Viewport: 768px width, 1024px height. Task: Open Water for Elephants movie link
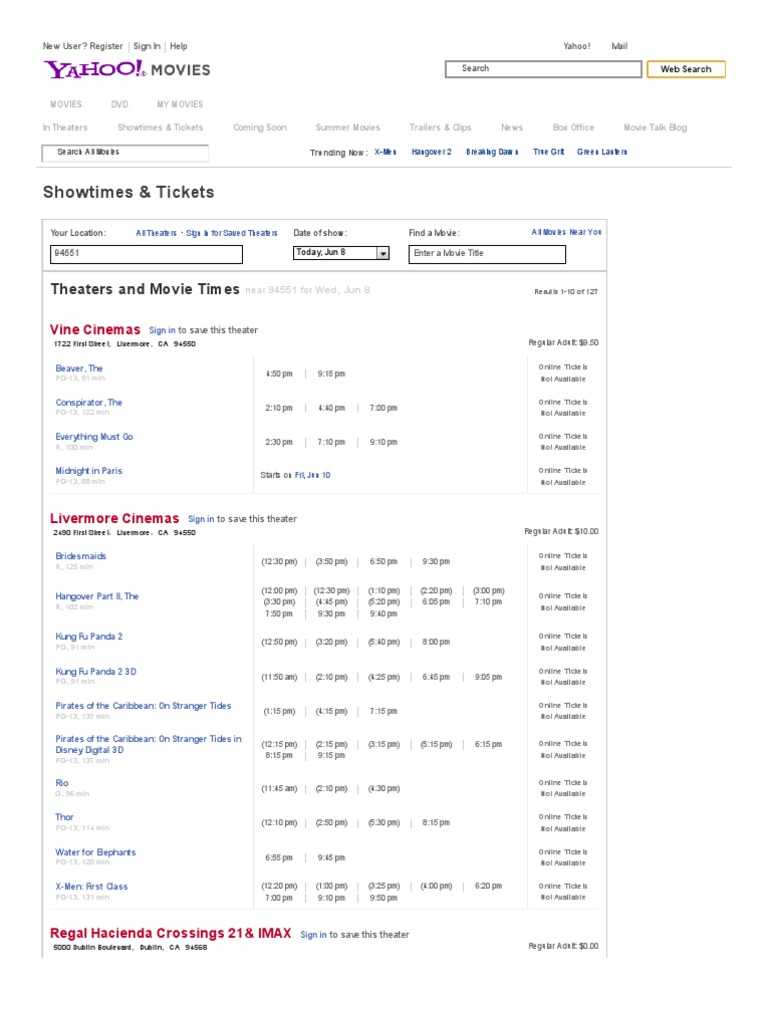coord(95,853)
